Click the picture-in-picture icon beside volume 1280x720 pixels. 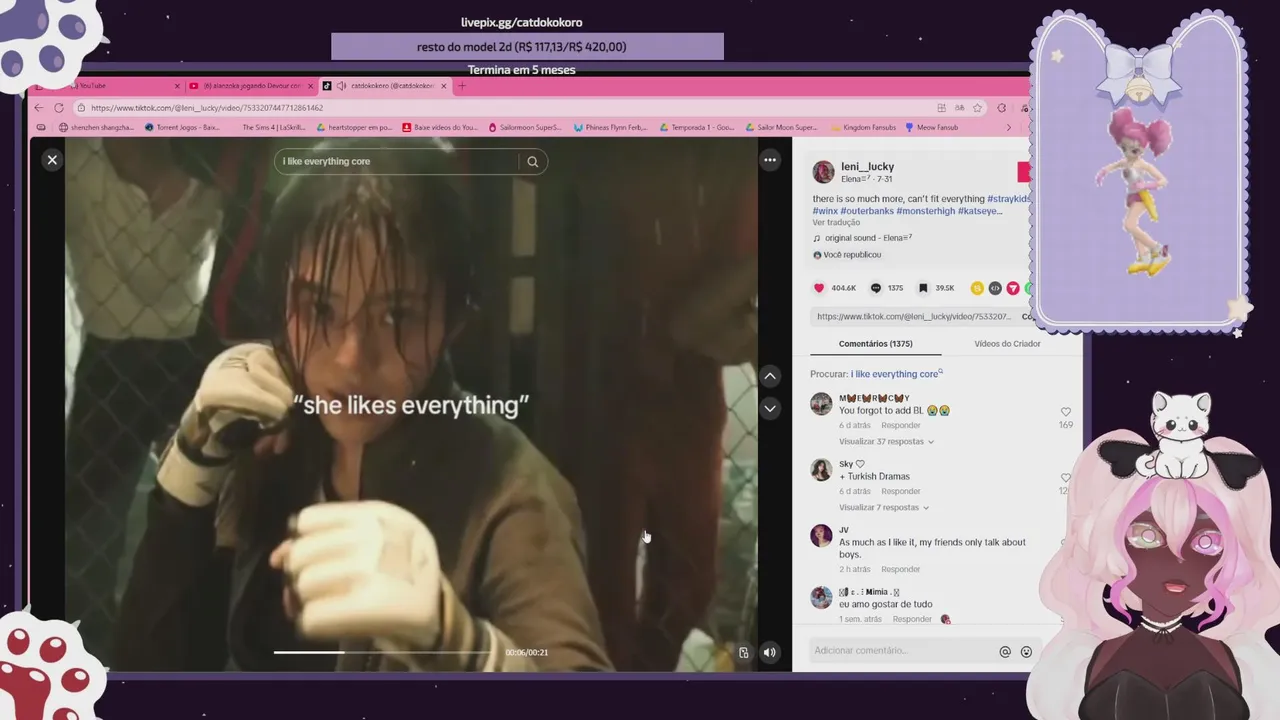[743, 652]
